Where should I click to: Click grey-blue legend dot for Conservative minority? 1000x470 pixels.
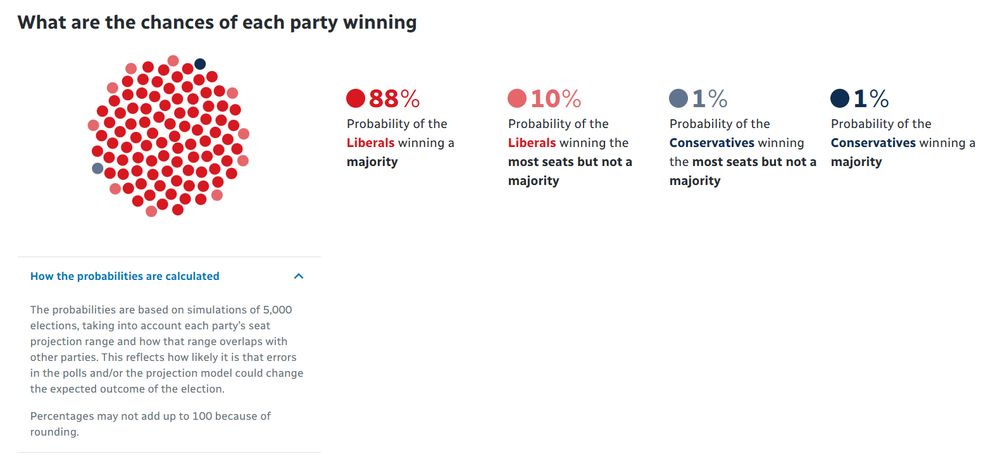[x=678, y=98]
